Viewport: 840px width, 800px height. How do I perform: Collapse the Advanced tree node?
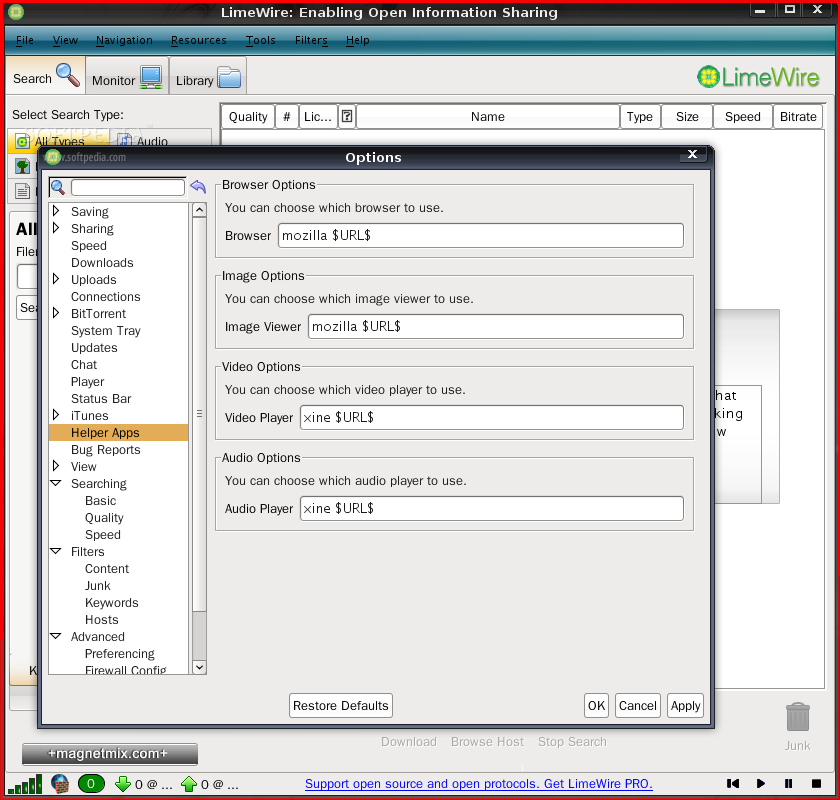click(x=56, y=637)
